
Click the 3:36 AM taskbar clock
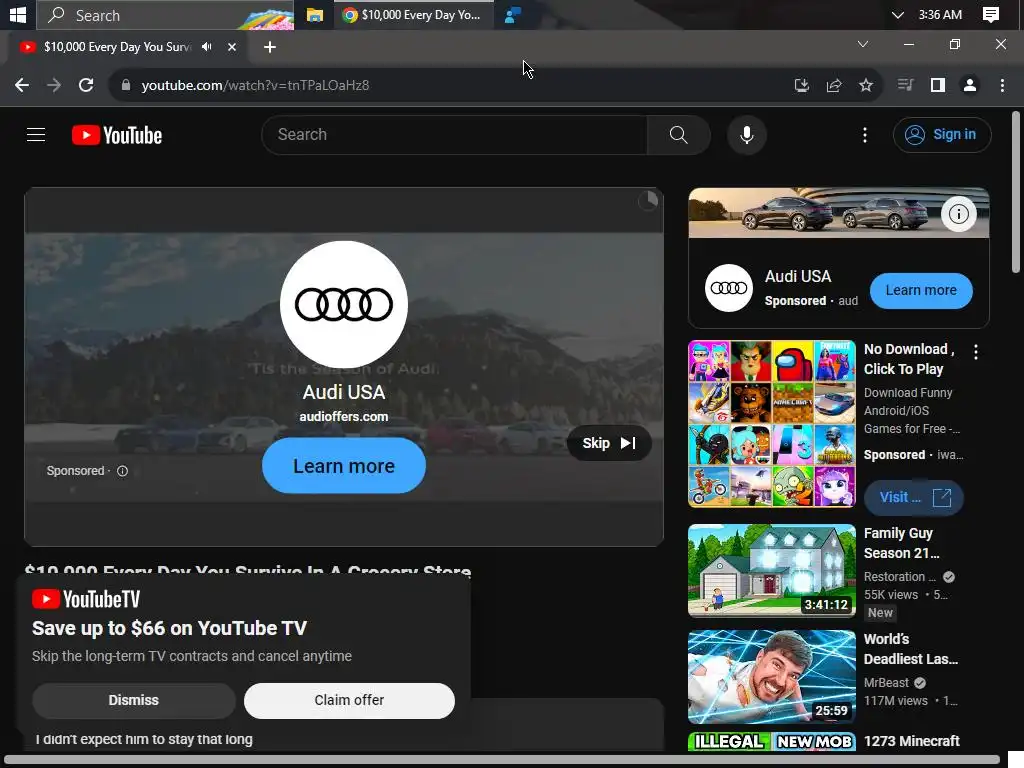tap(940, 15)
